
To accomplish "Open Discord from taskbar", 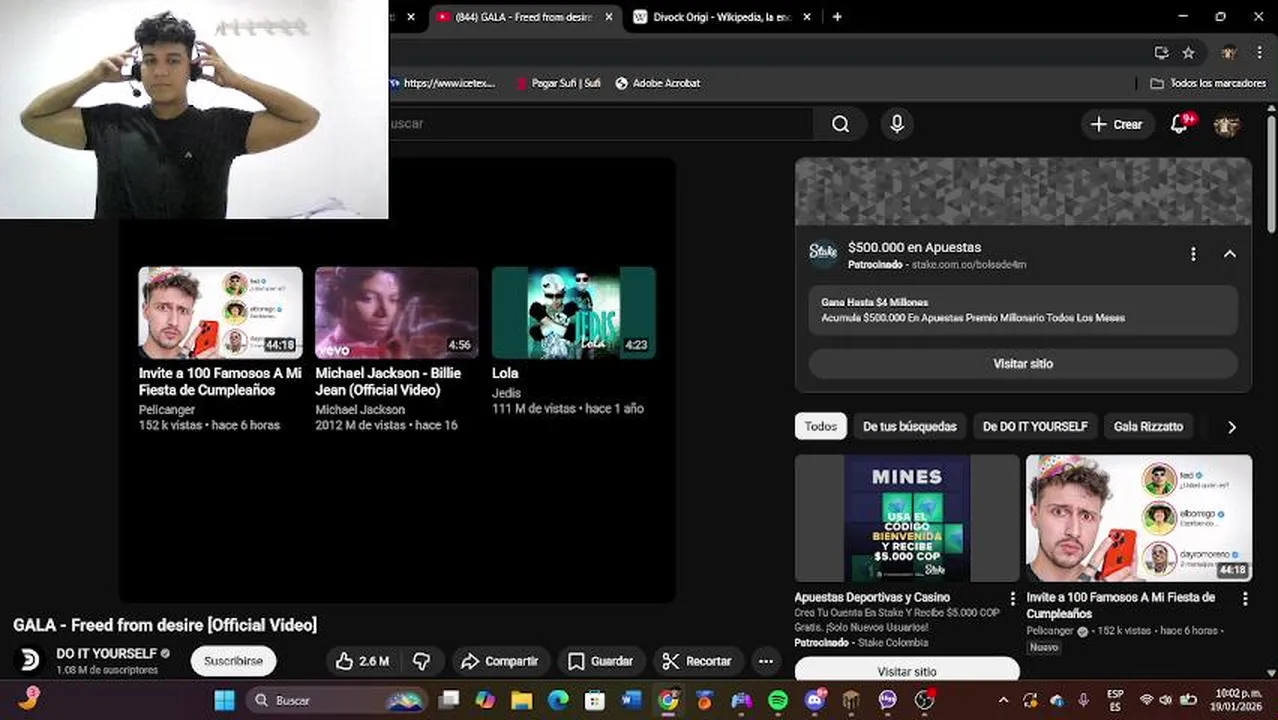I will click(x=815, y=700).
